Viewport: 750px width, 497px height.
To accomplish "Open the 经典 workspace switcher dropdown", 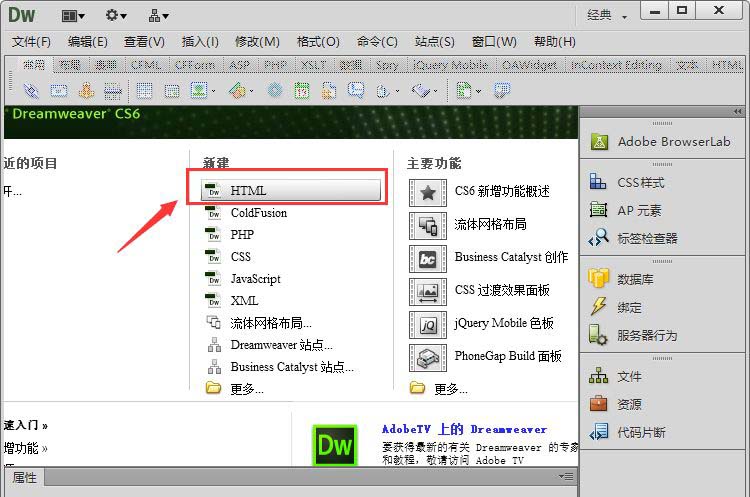I will coord(607,15).
